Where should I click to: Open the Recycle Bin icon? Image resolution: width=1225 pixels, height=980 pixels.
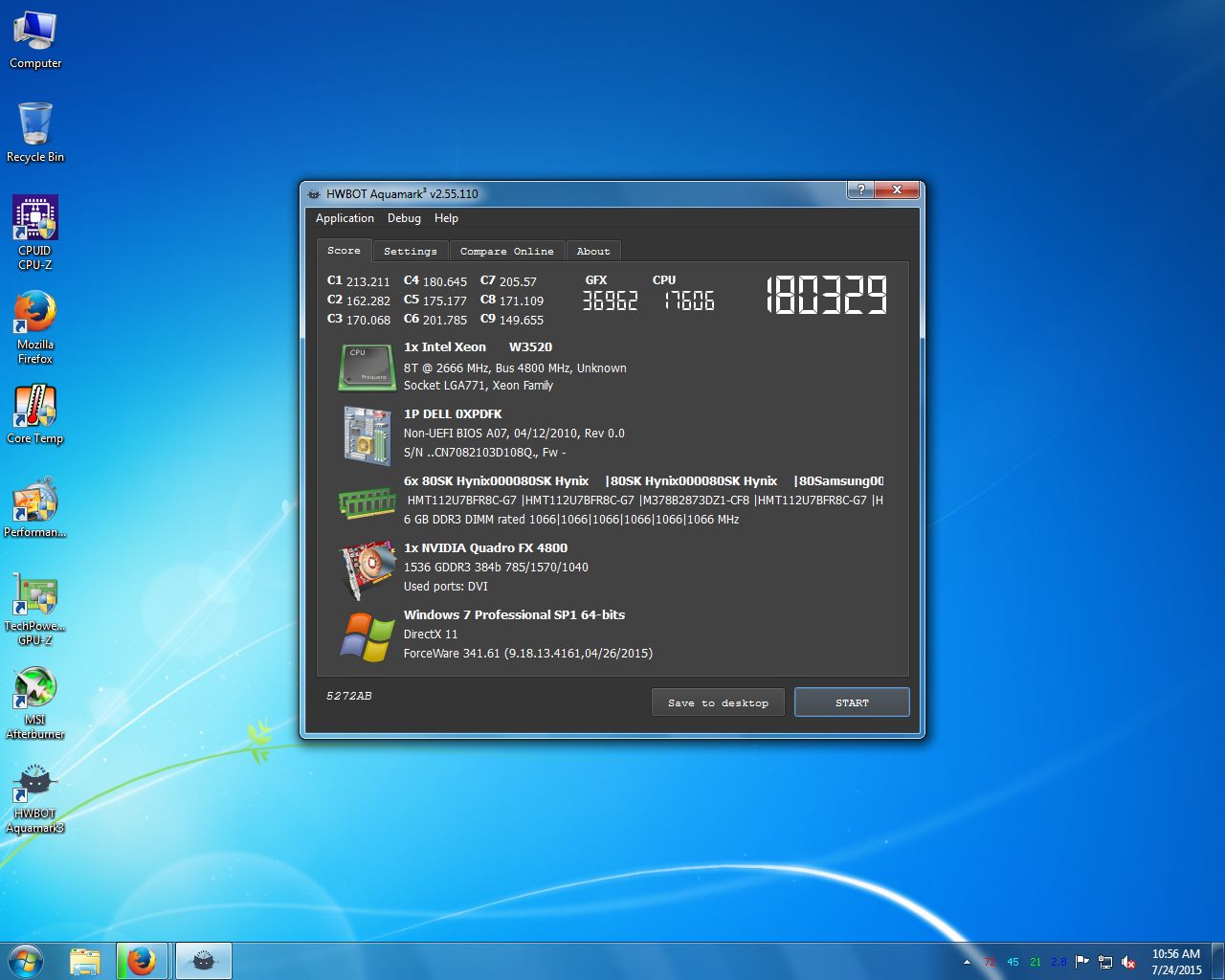[x=35, y=133]
